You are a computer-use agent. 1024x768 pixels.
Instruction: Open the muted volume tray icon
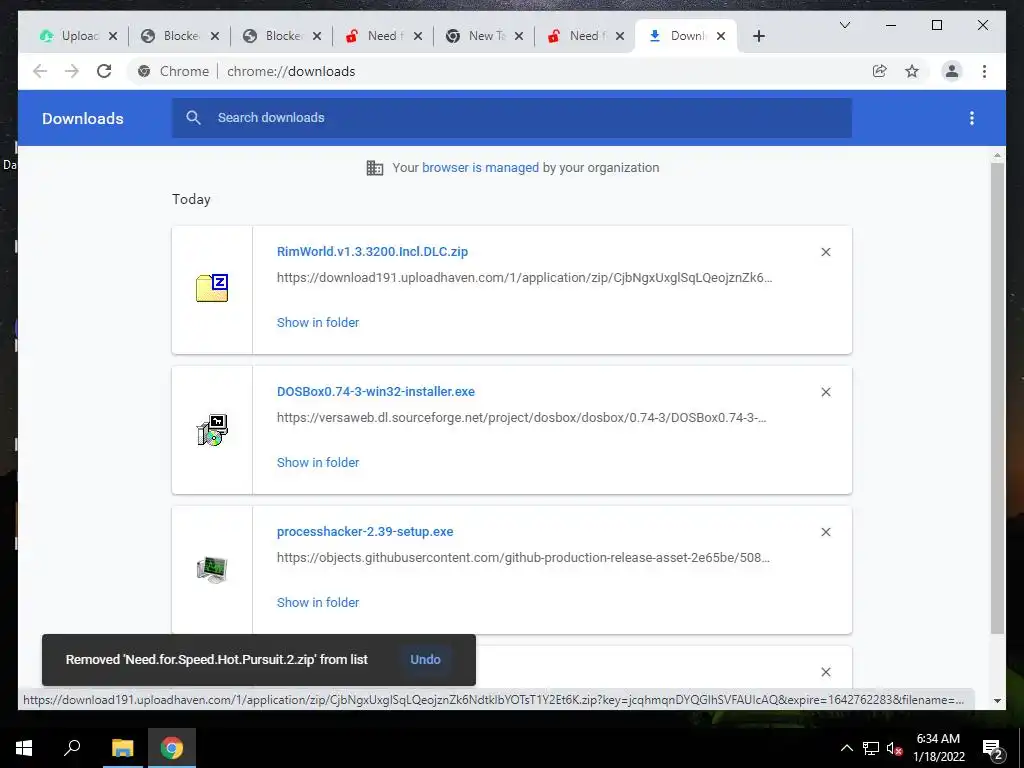[894, 748]
